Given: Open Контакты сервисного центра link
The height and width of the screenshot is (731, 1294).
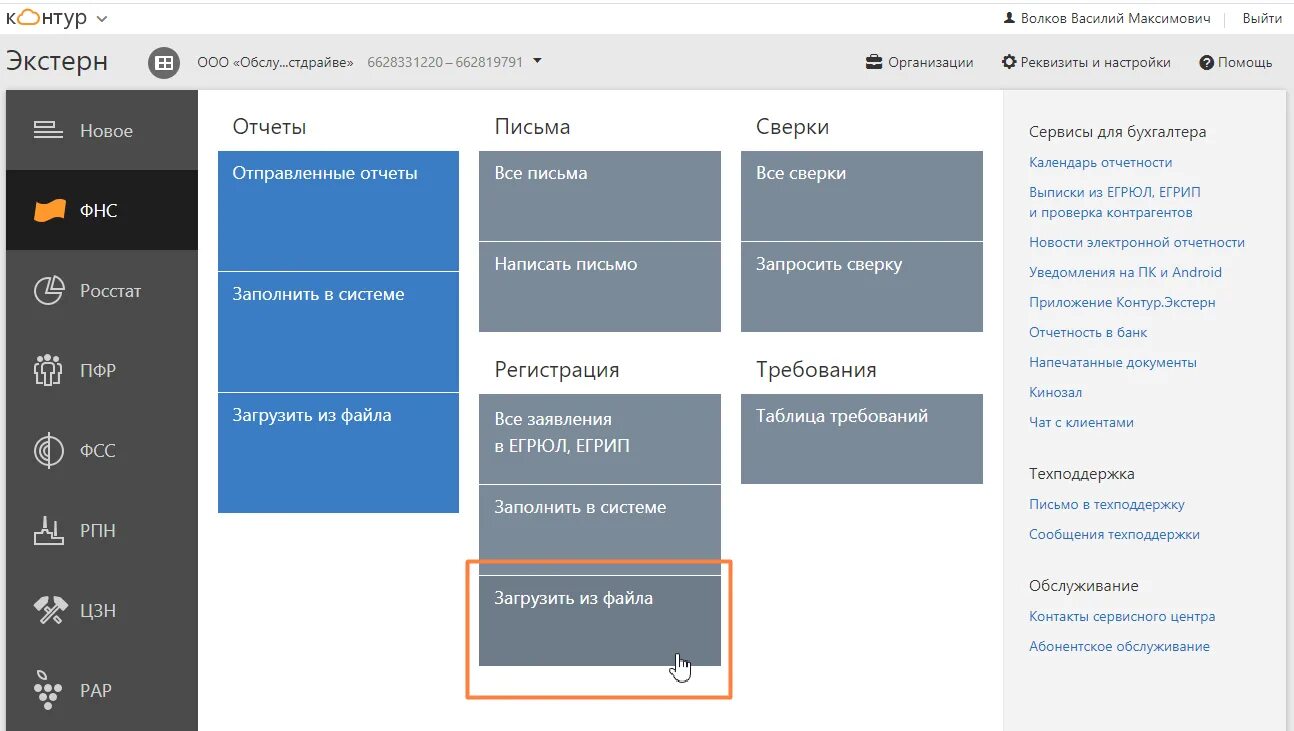Looking at the screenshot, I should 1122,616.
